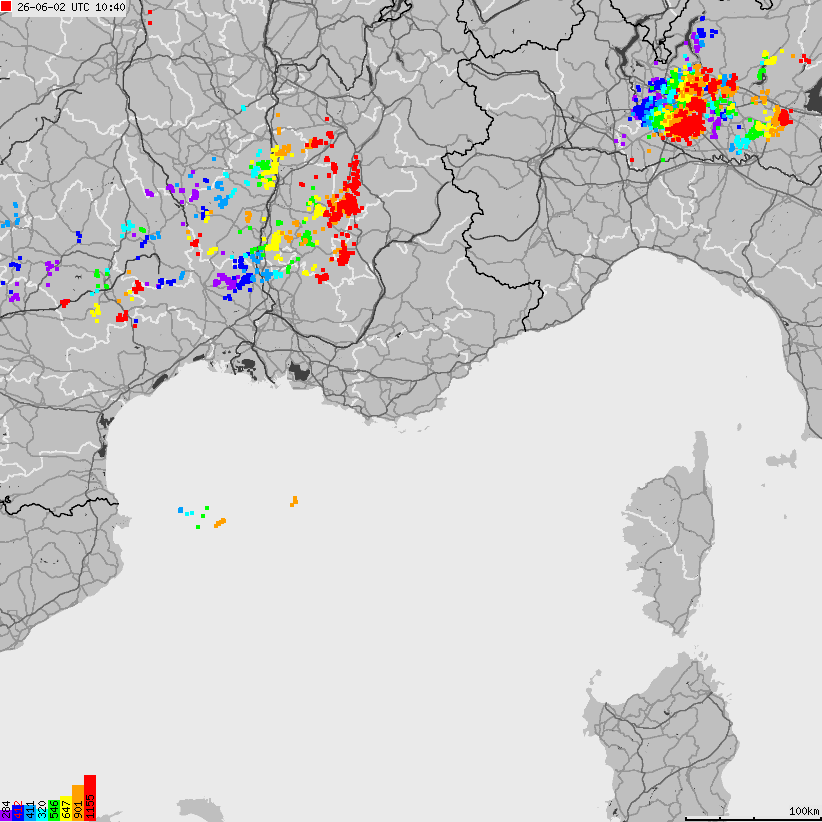This screenshot has height=822, width=822.
Task: Click the timestamp text "26-06-02 UTC 10:40"
Action: point(71,7)
